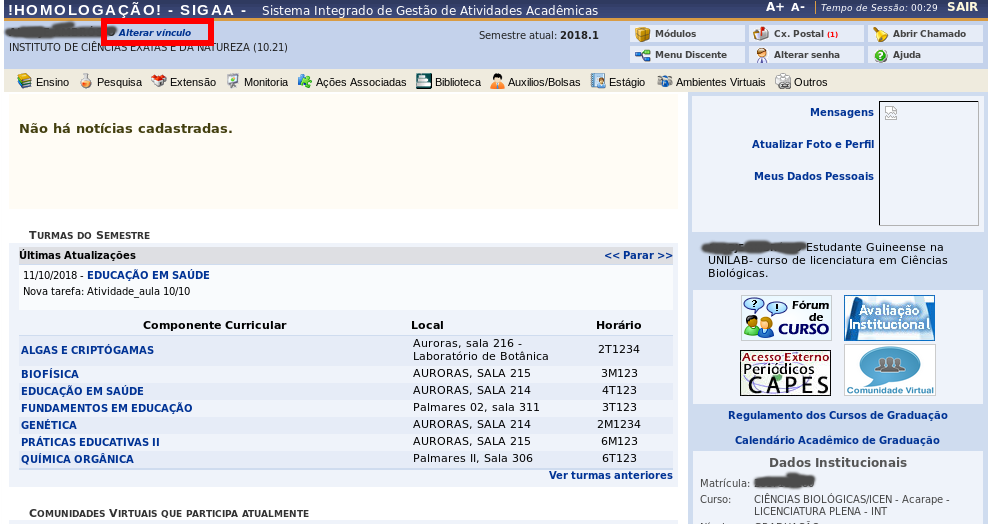The width and height of the screenshot is (991, 524).
Task: Open Ver turmas anteriores link
Action: tap(610, 475)
